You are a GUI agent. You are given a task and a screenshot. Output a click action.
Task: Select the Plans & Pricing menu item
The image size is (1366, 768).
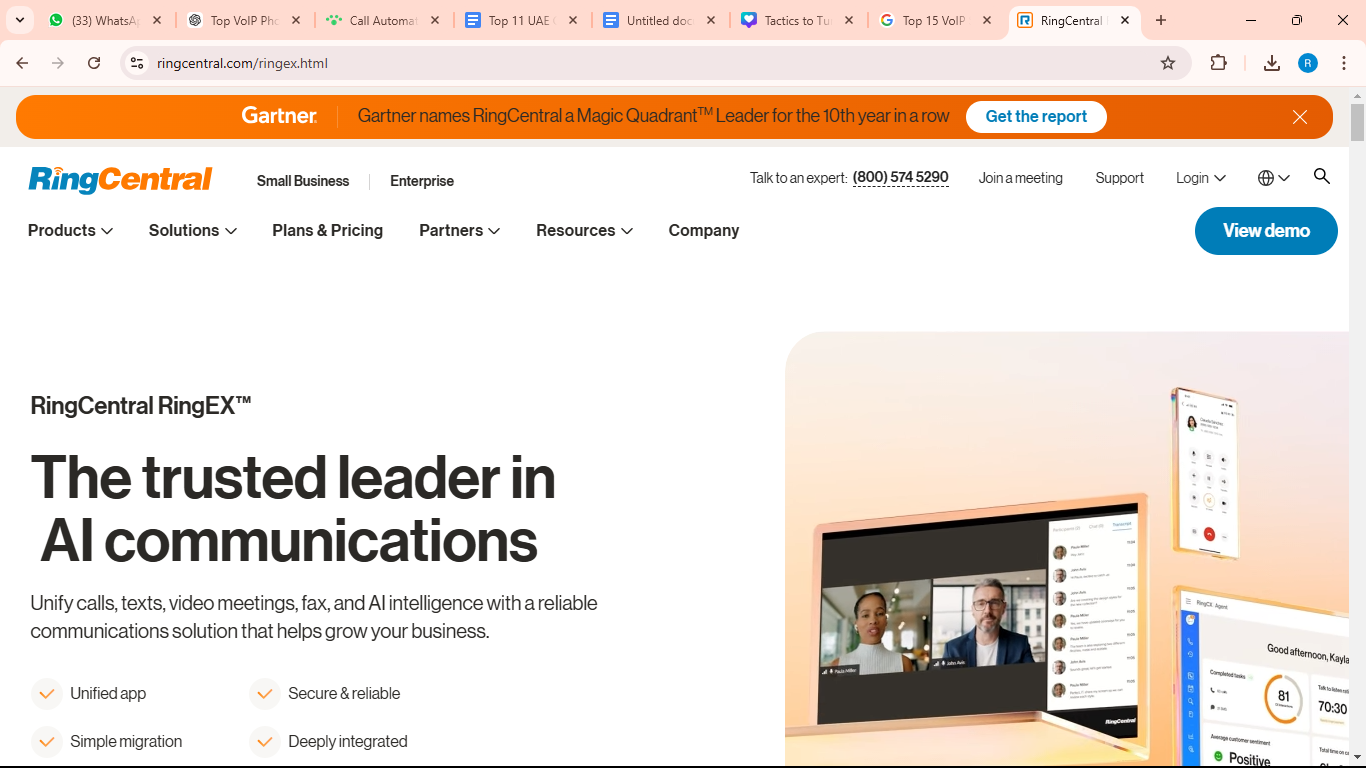(x=327, y=230)
